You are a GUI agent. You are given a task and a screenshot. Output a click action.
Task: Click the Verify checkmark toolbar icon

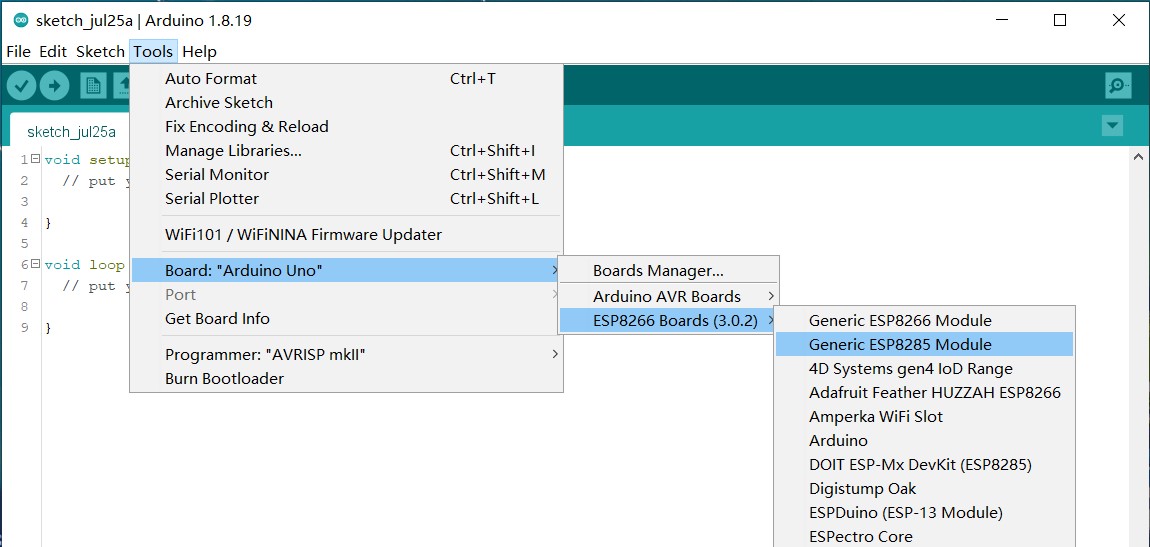[x=22, y=86]
